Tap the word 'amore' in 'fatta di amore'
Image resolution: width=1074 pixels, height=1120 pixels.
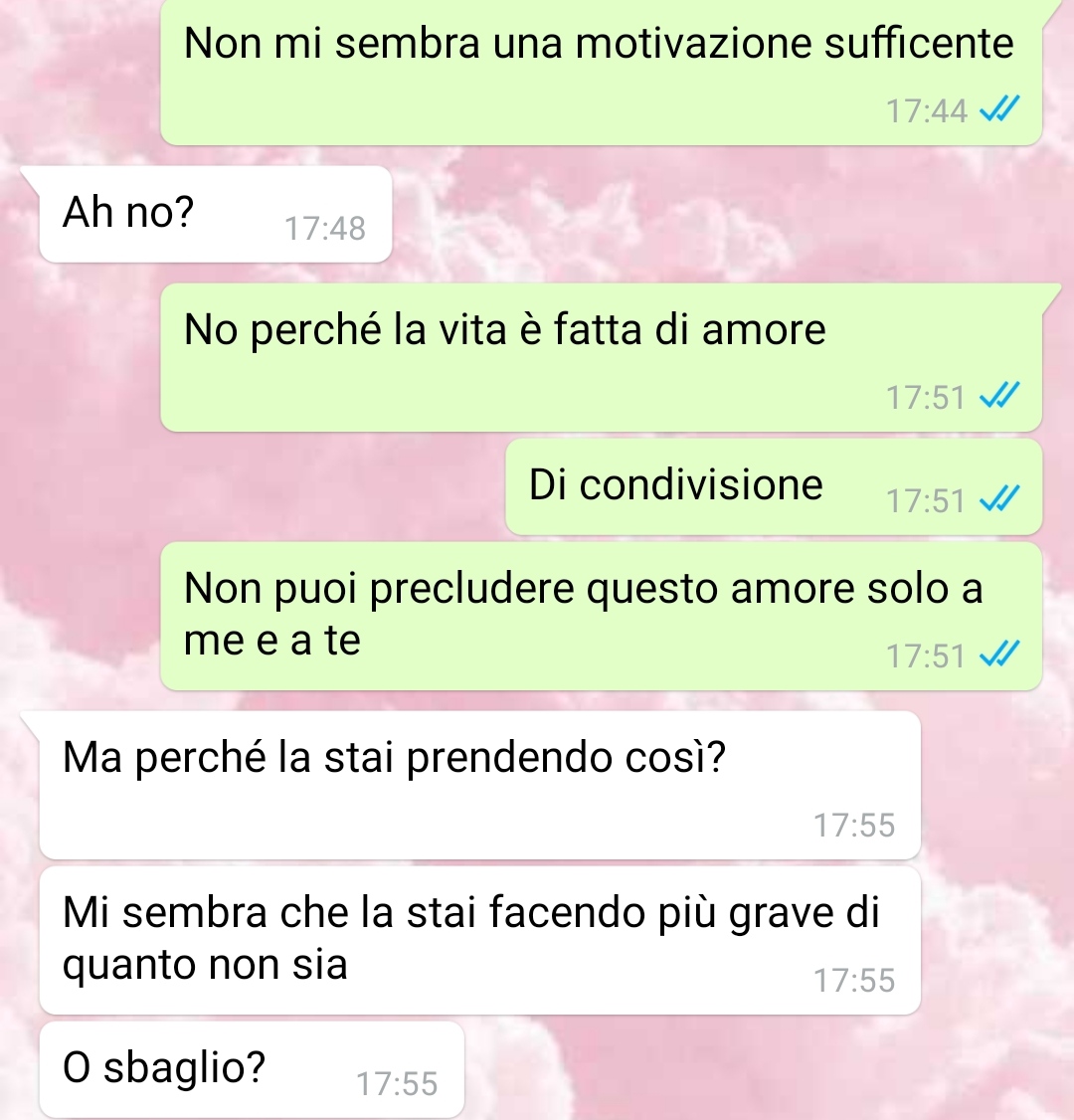(x=764, y=330)
